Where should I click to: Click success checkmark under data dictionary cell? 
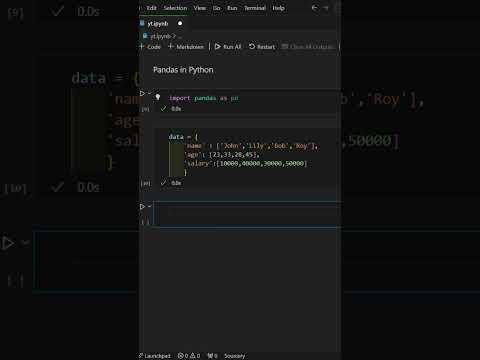click(x=163, y=183)
